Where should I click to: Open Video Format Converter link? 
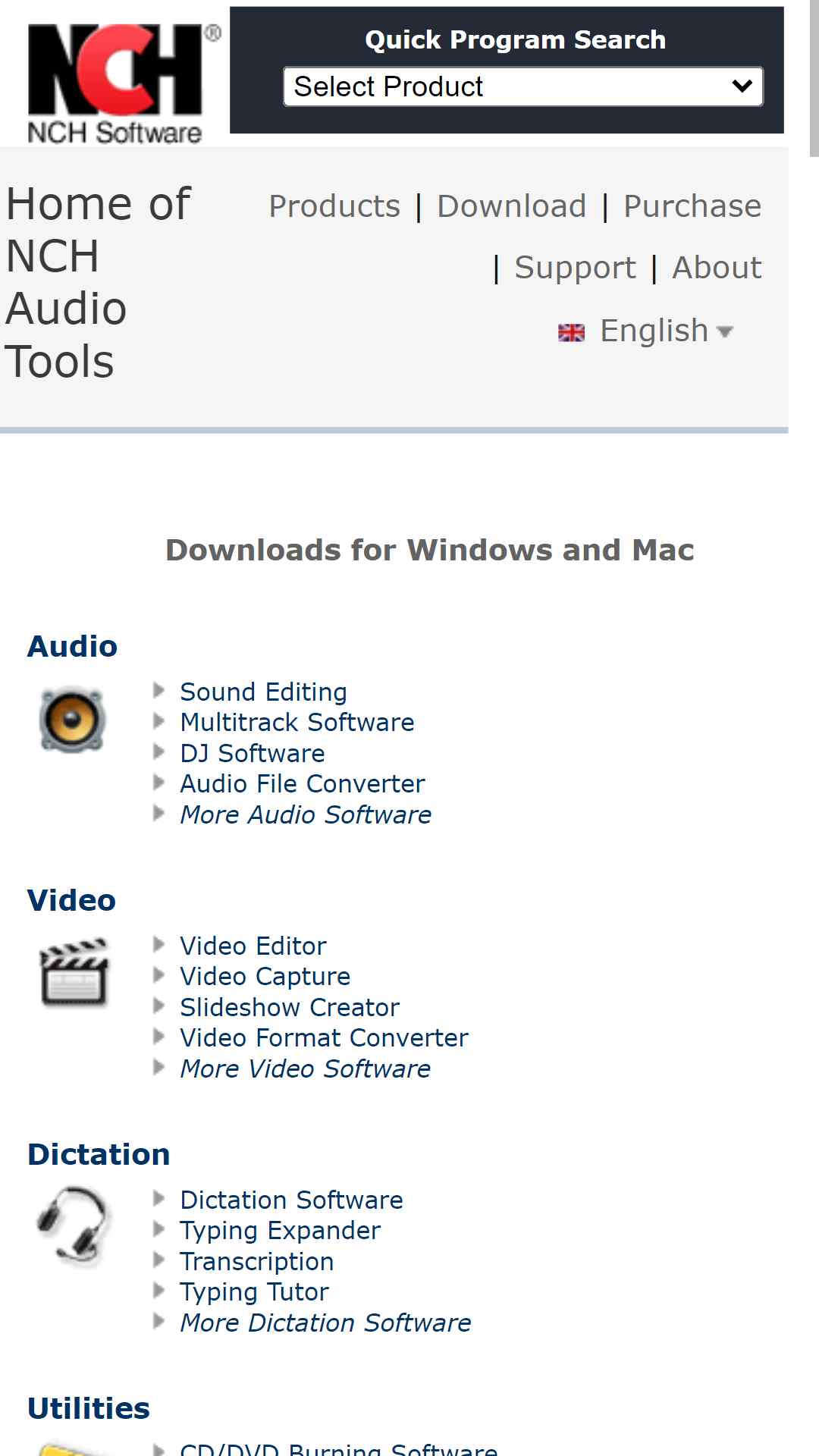coord(325,1037)
